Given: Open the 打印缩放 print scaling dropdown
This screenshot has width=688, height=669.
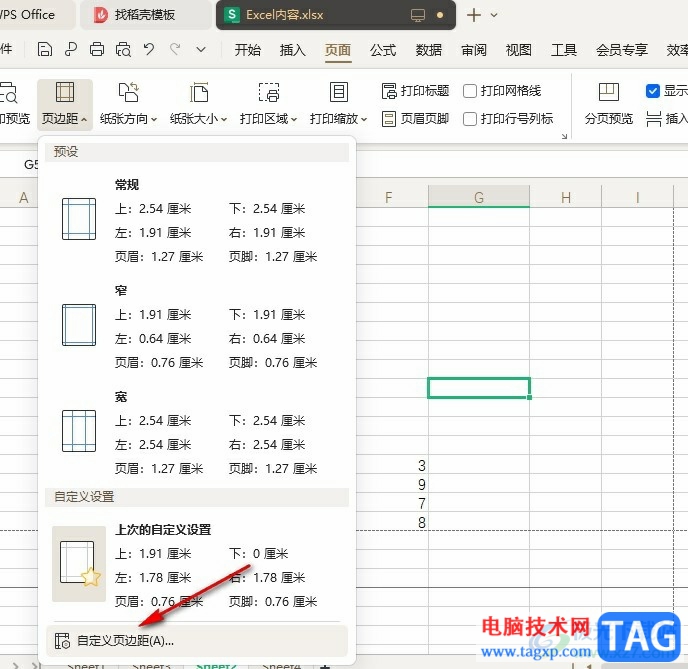Looking at the screenshot, I should point(338,104).
